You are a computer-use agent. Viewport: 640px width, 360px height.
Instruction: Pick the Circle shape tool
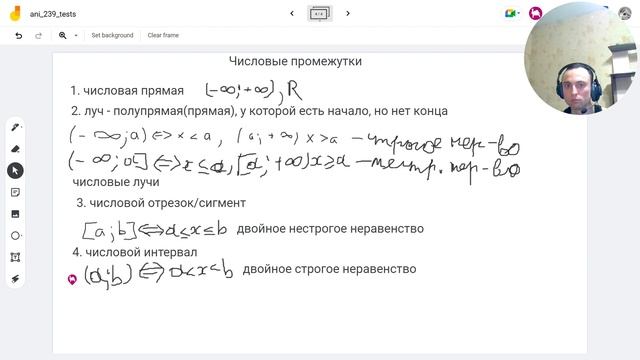click(x=15, y=236)
